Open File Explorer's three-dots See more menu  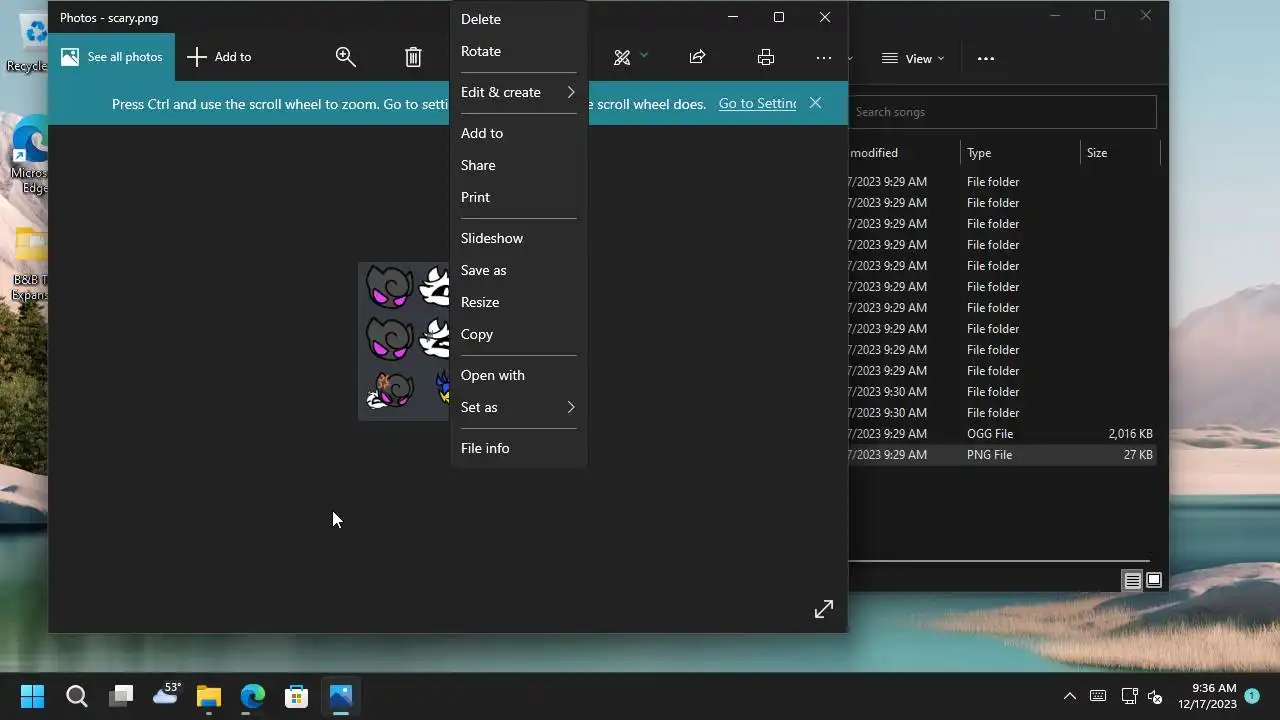tap(986, 58)
